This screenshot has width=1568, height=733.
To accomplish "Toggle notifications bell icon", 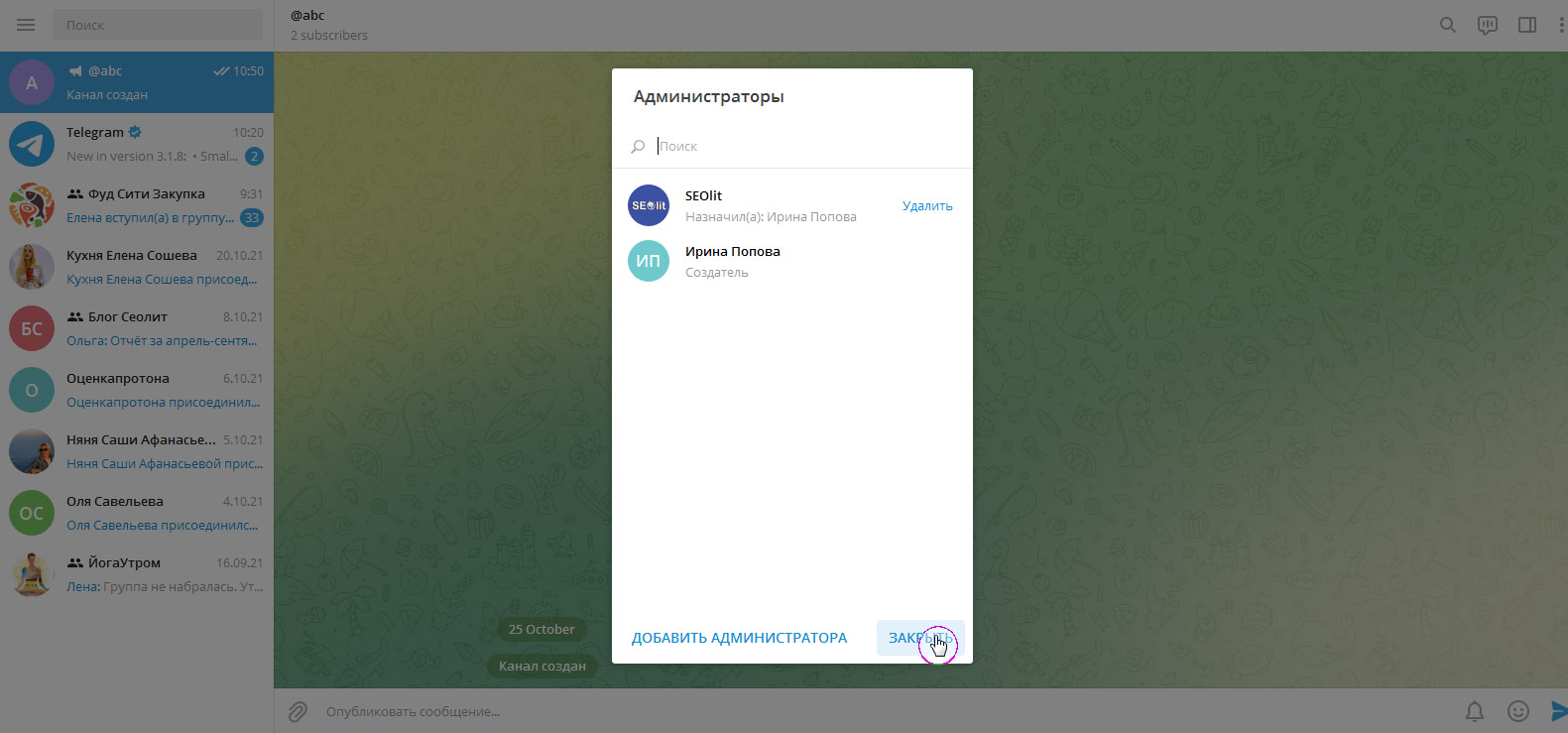I will pyautogui.click(x=1475, y=711).
